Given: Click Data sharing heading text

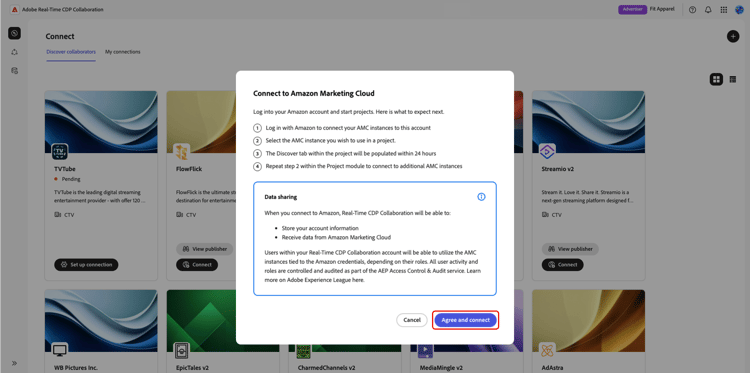Looking at the screenshot, I should click(x=281, y=197).
